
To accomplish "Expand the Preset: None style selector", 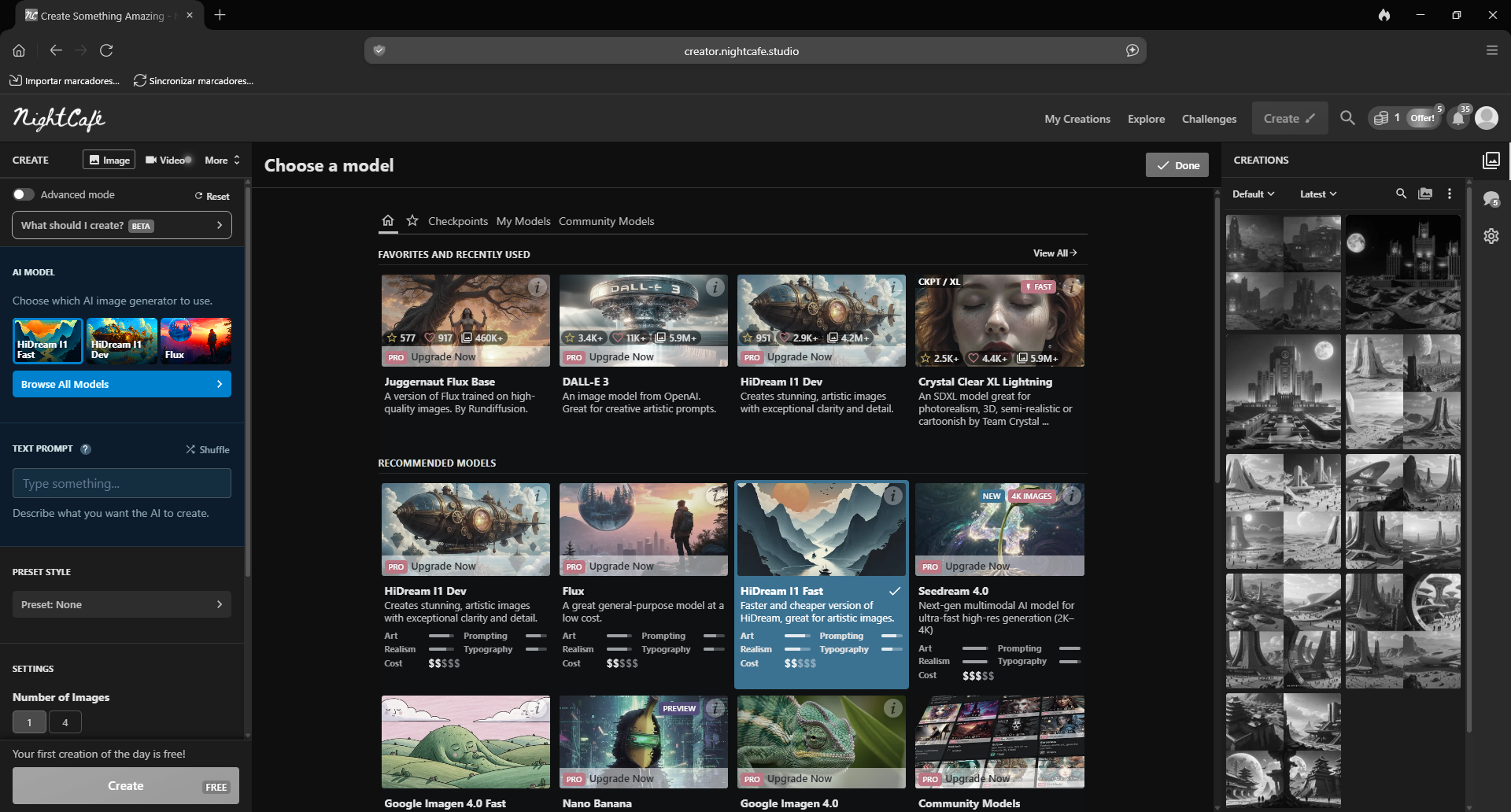I will 121,603.
